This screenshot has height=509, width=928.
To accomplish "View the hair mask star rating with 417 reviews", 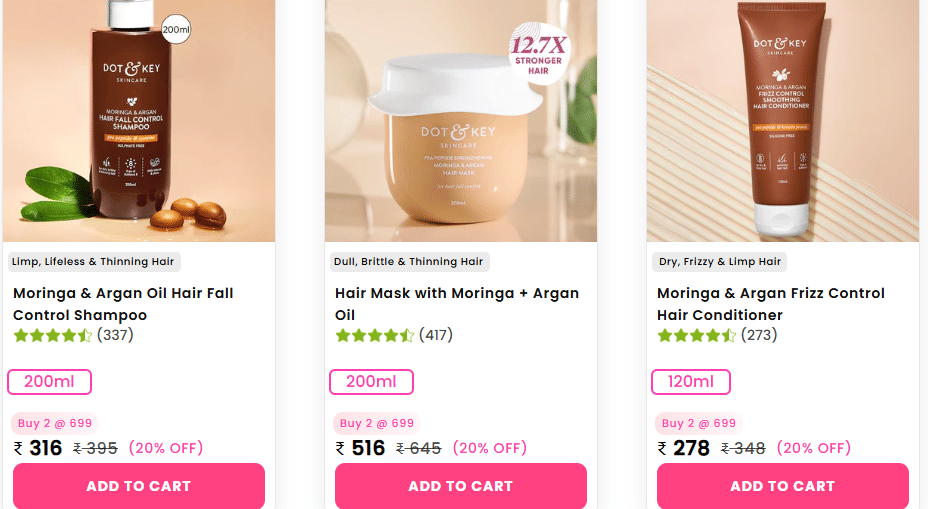I will point(394,336).
